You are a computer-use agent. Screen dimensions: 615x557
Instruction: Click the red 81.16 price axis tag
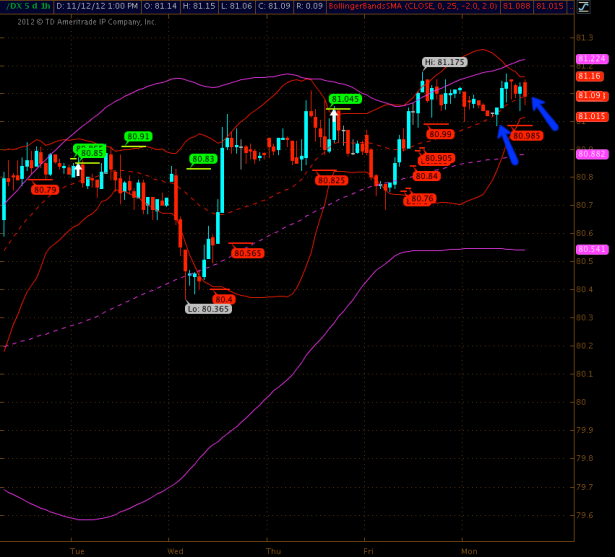[589, 76]
